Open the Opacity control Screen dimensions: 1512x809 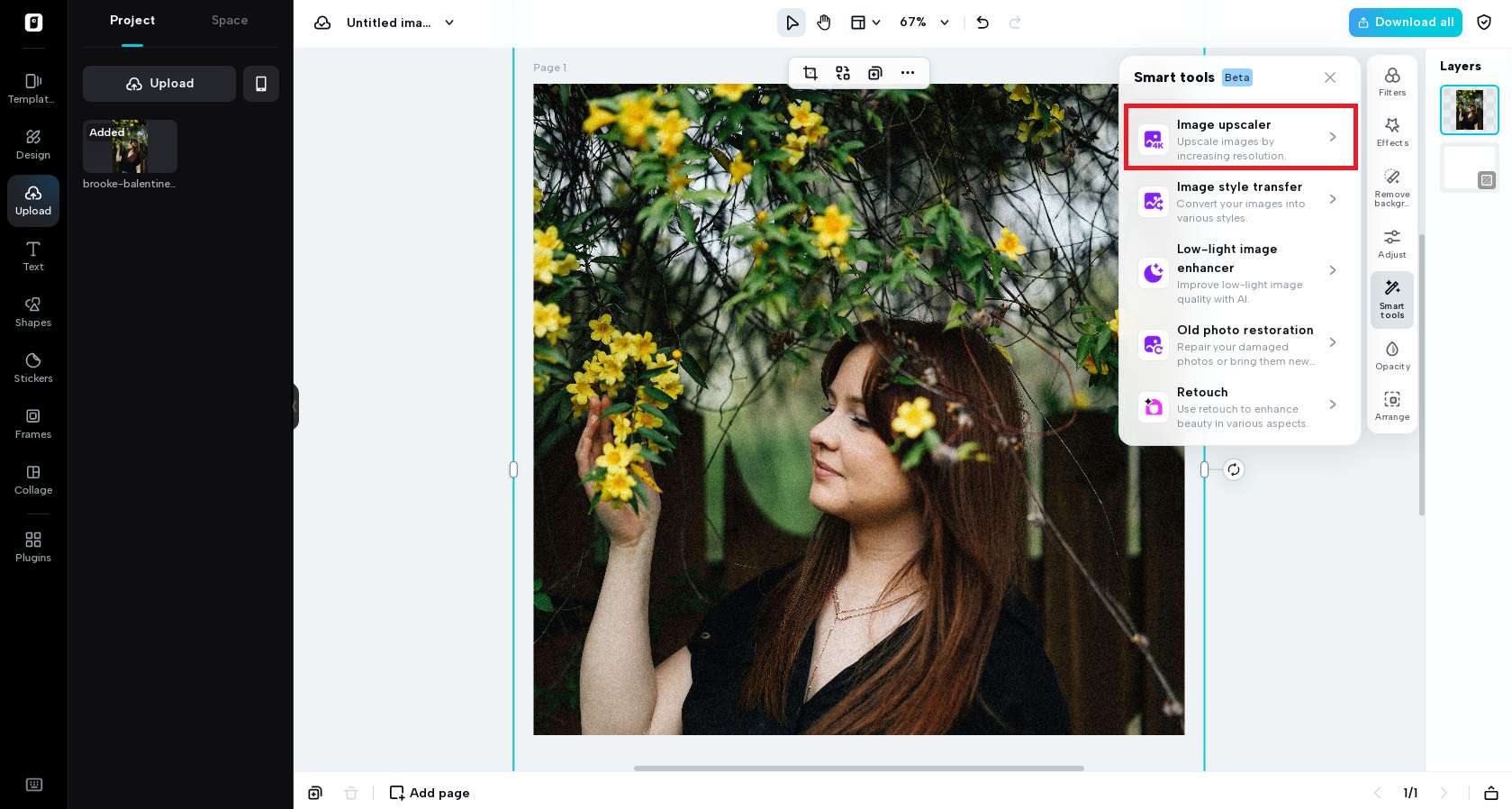[x=1392, y=355]
